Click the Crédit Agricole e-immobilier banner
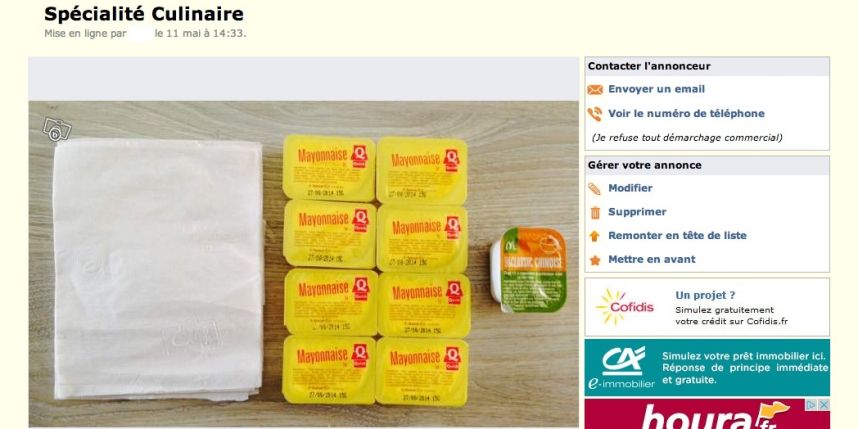858x429 pixels. (x=707, y=367)
